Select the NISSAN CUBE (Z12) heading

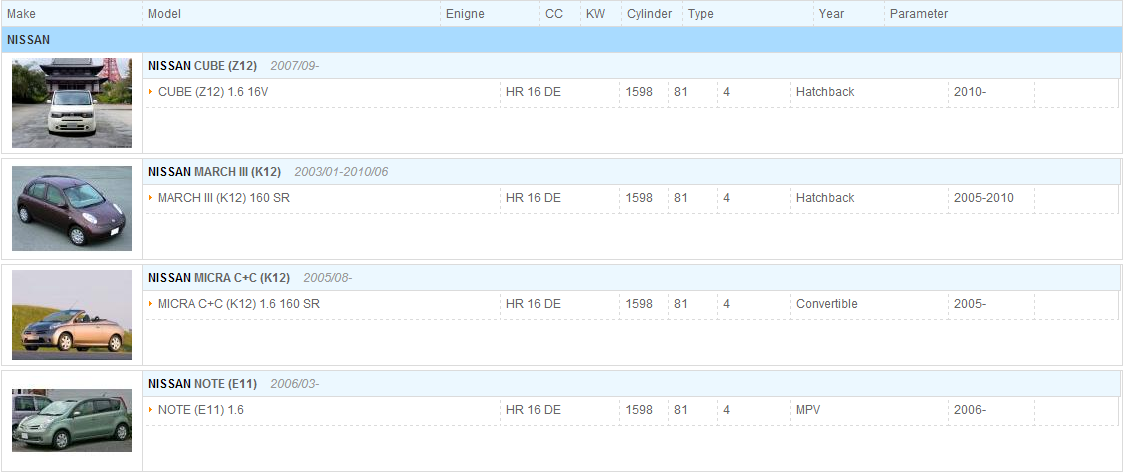click(202, 66)
